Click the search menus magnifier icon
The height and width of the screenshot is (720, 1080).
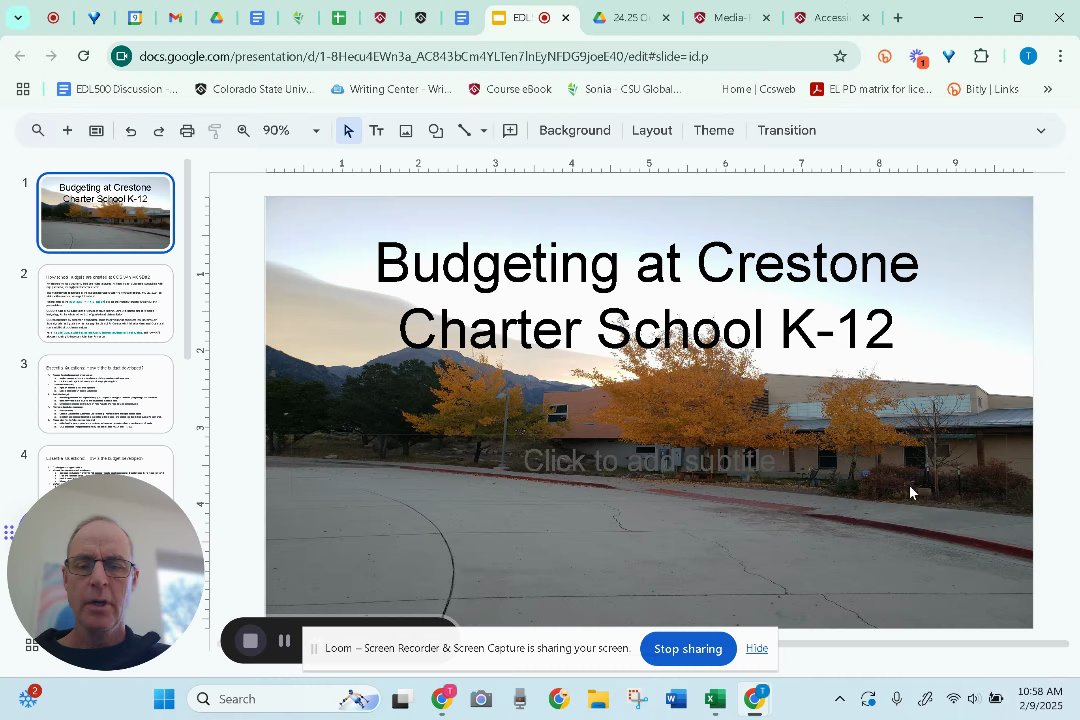38,131
